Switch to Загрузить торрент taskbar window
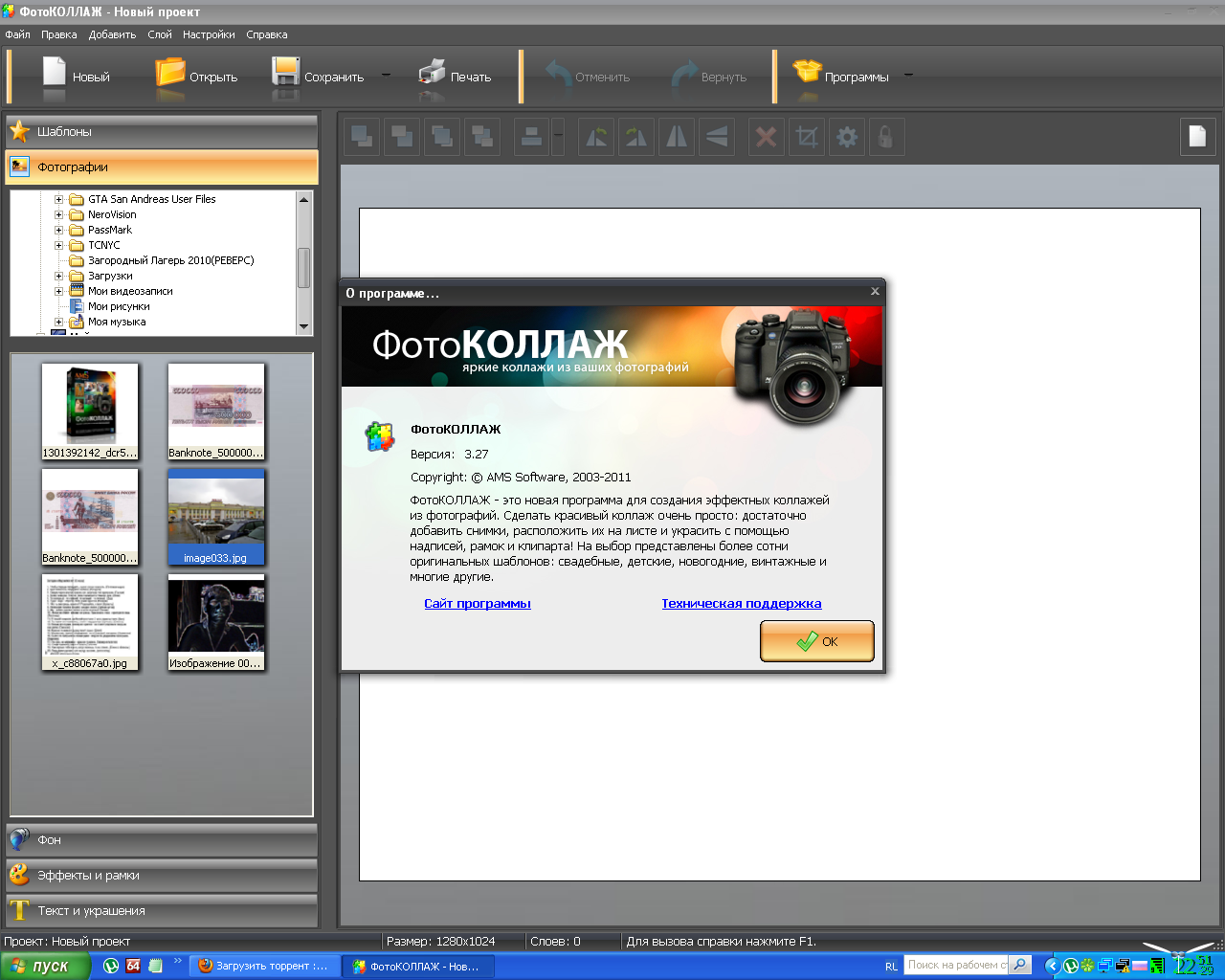This screenshot has width=1225, height=980. click(x=263, y=967)
